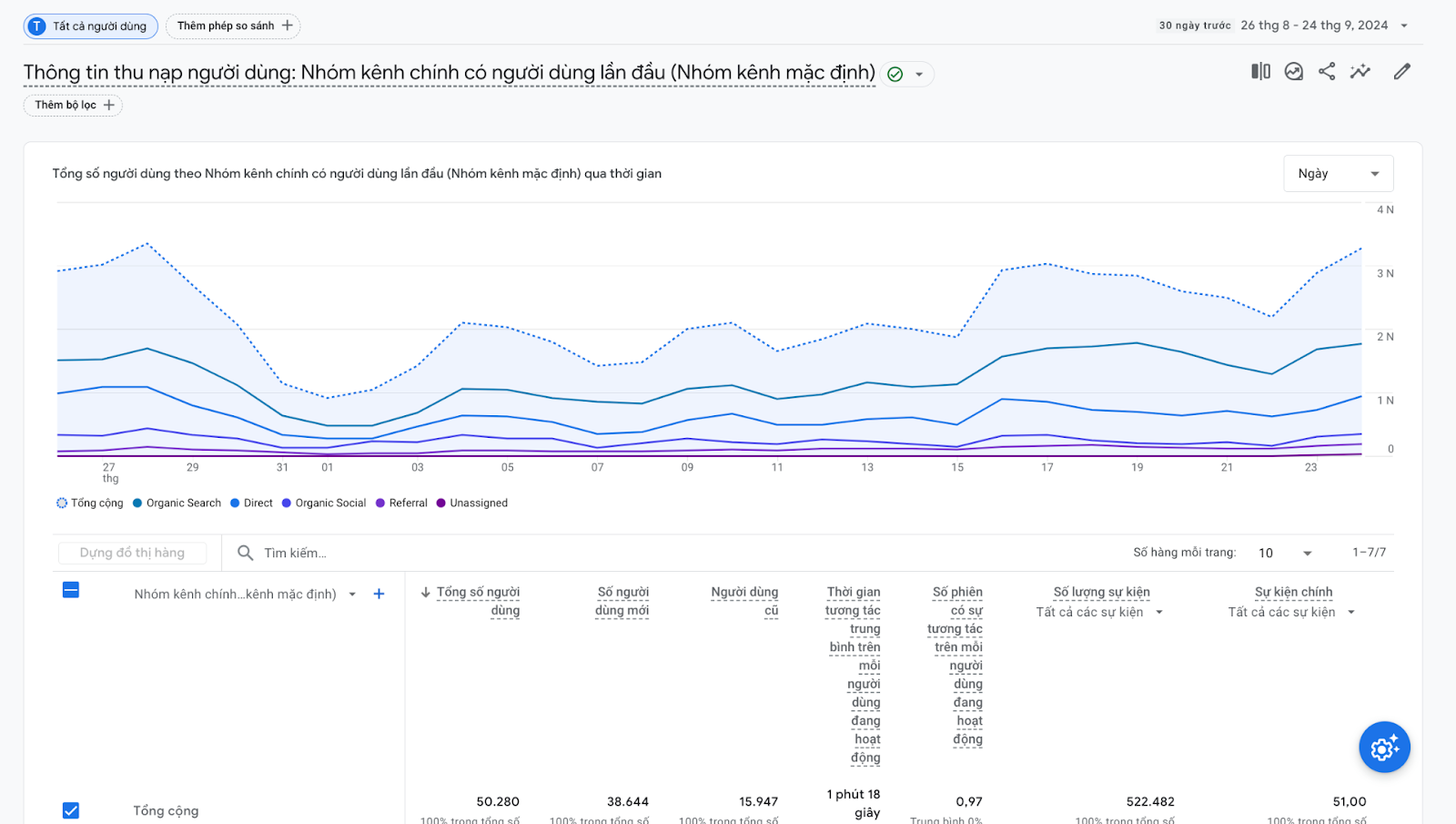Click the search magnifier icon
Screen dimensions: 1456x824
[245, 553]
